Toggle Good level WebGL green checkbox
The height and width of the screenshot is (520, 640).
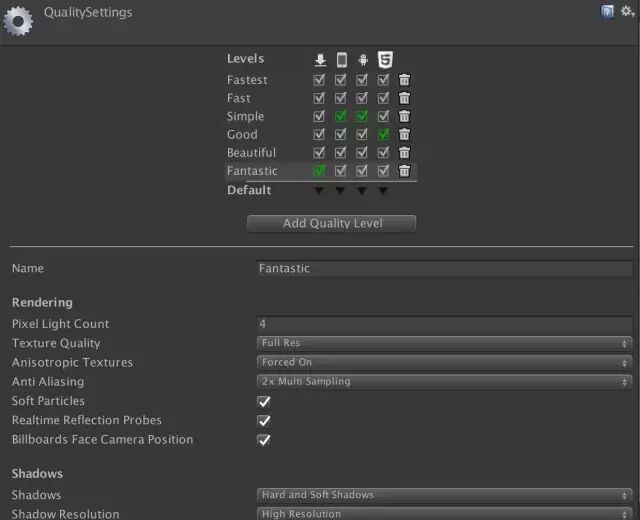(383, 134)
